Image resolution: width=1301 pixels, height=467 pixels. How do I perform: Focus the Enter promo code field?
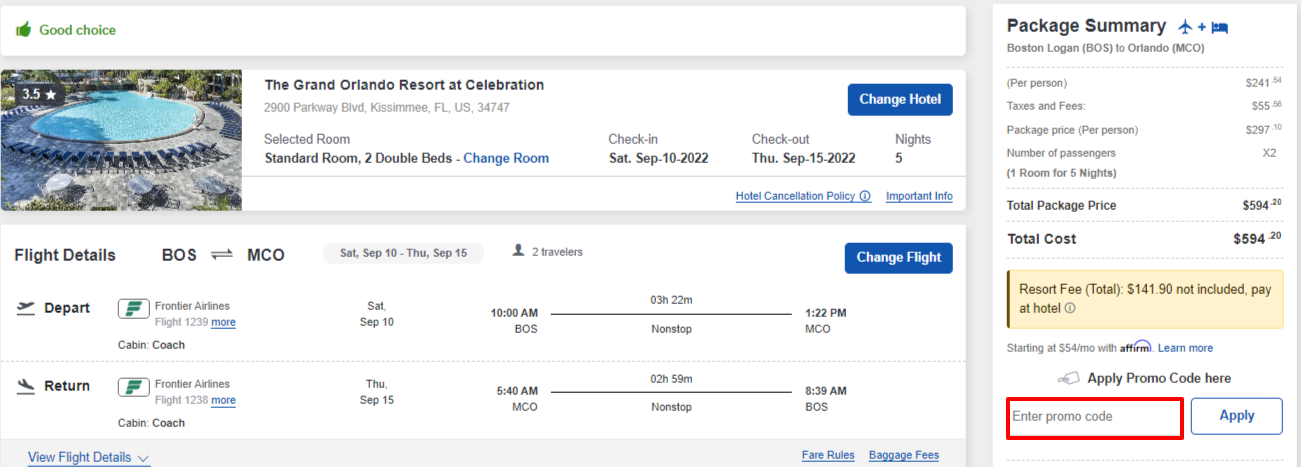coord(1095,417)
